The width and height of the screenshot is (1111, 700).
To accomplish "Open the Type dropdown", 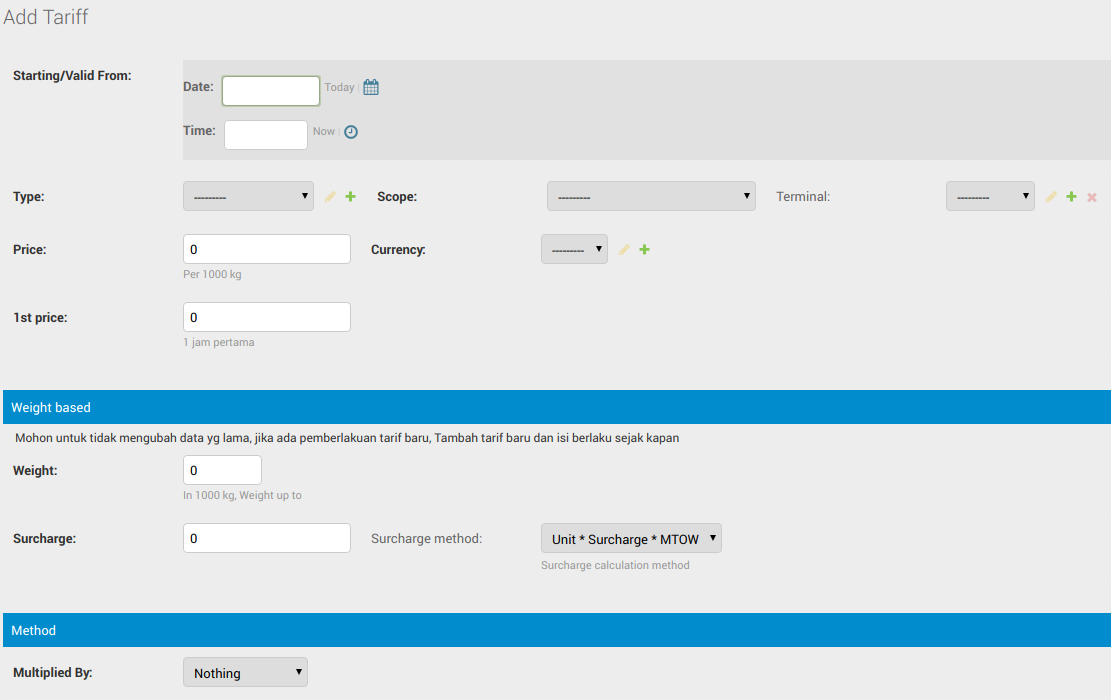I will pos(249,197).
